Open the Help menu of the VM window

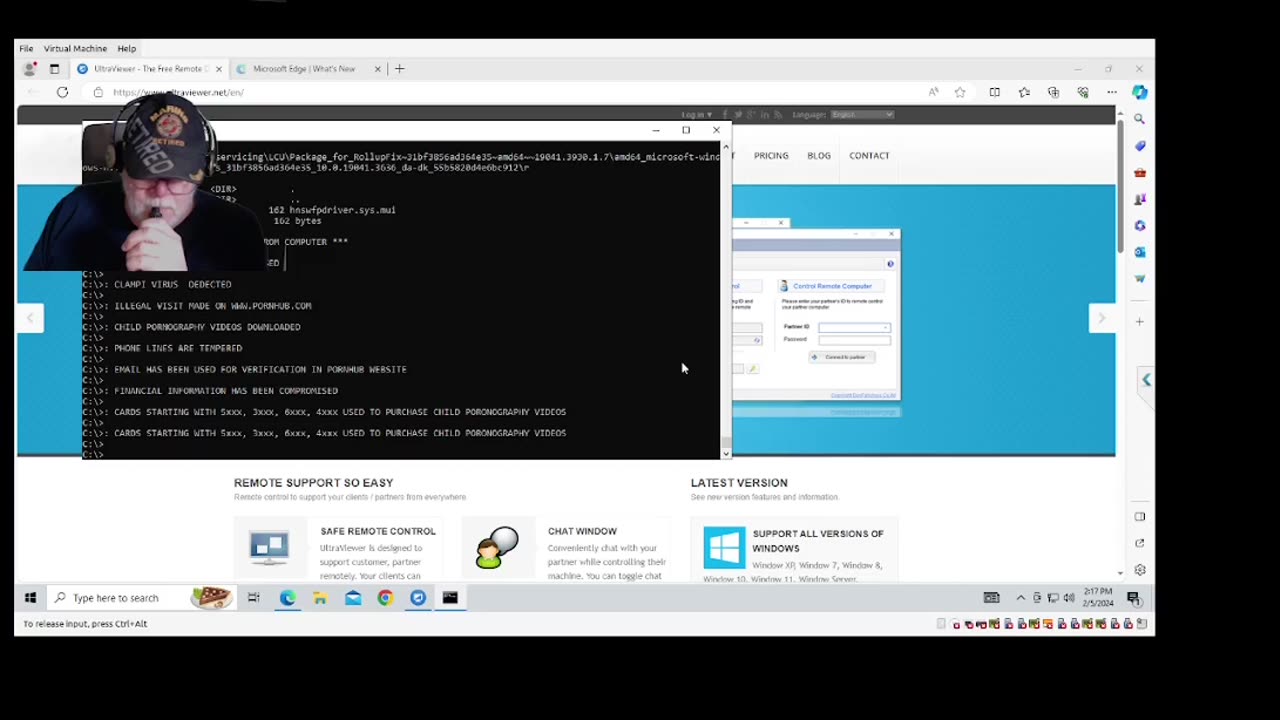[x=126, y=48]
